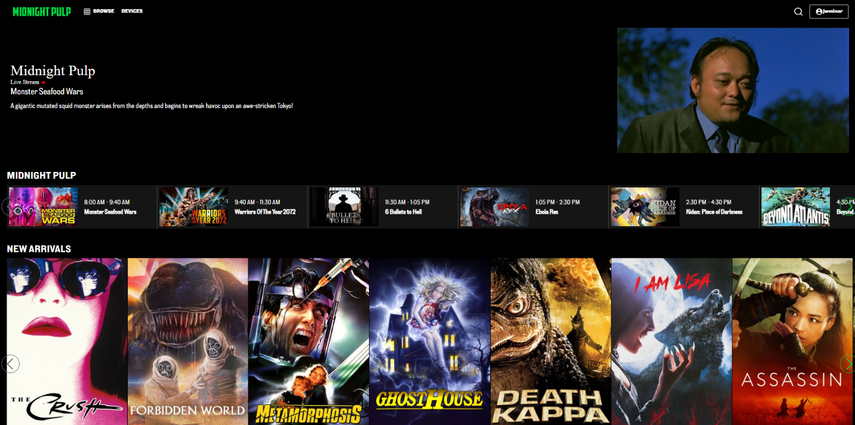Open Metamorphosis movie poster
The width and height of the screenshot is (855, 425).
[x=309, y=341]
